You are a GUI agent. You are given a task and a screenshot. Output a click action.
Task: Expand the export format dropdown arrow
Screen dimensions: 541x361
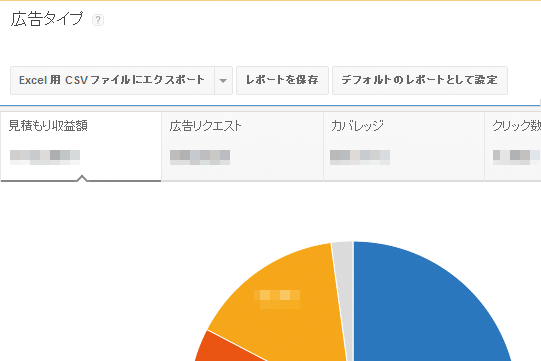[223, 80]
